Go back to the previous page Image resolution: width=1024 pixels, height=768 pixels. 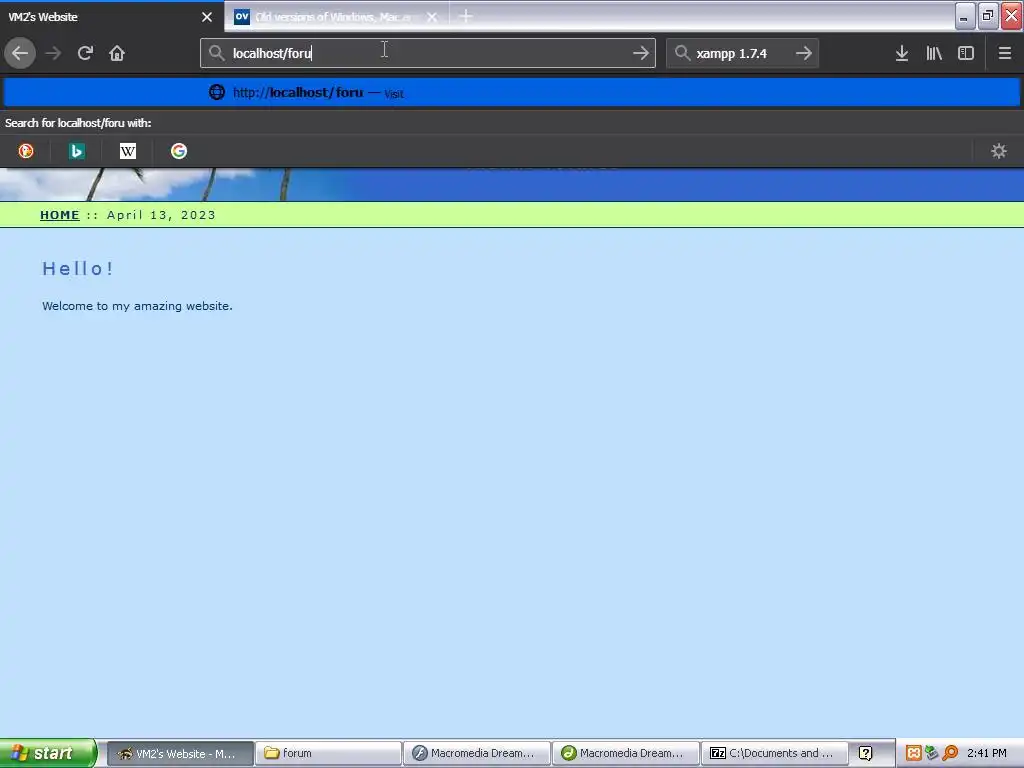click(x=20, y=53)
